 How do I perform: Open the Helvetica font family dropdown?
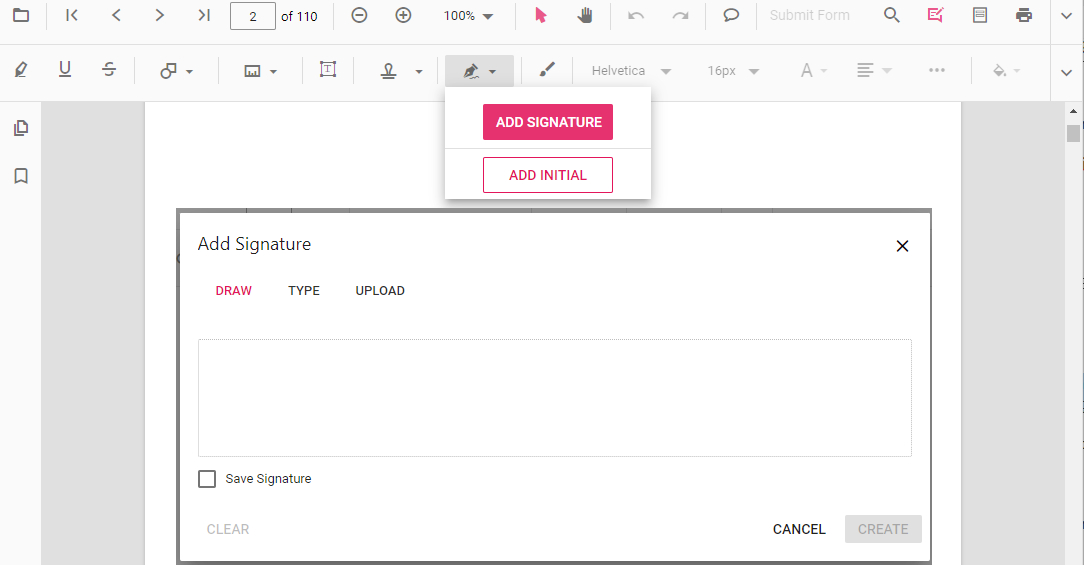[x=631, y=71]
